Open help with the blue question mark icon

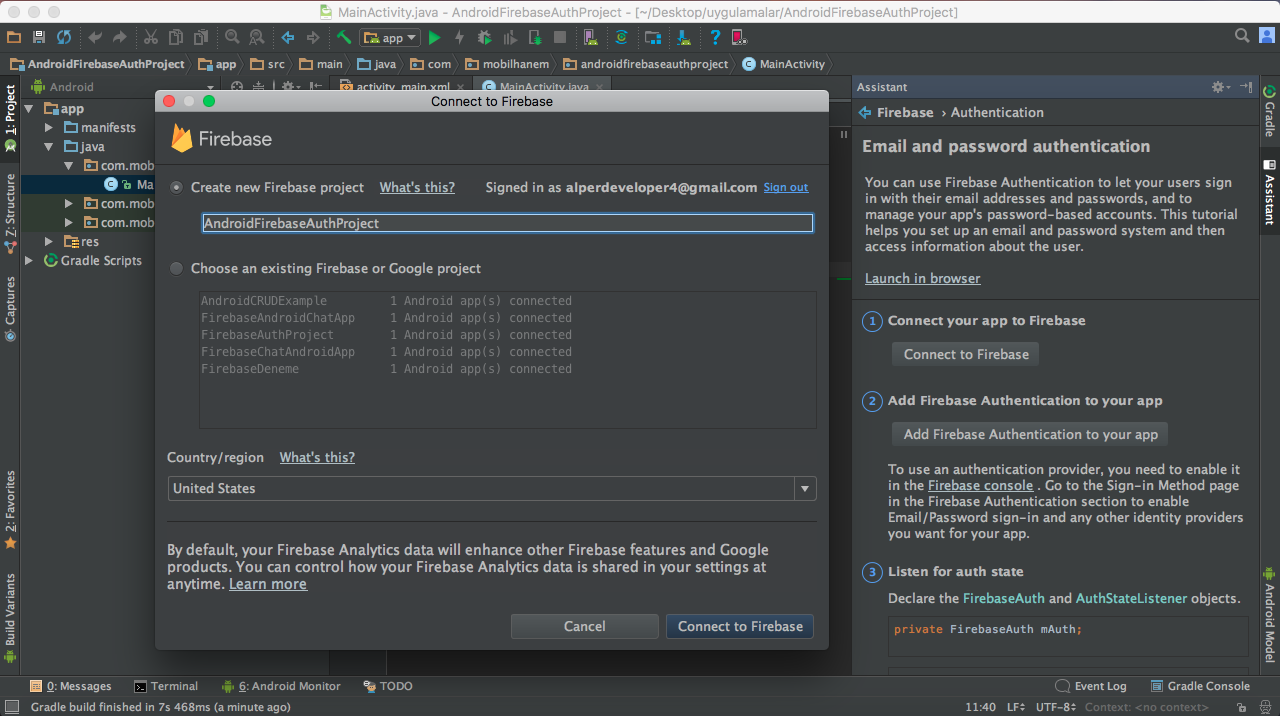[x=715, y=38]
